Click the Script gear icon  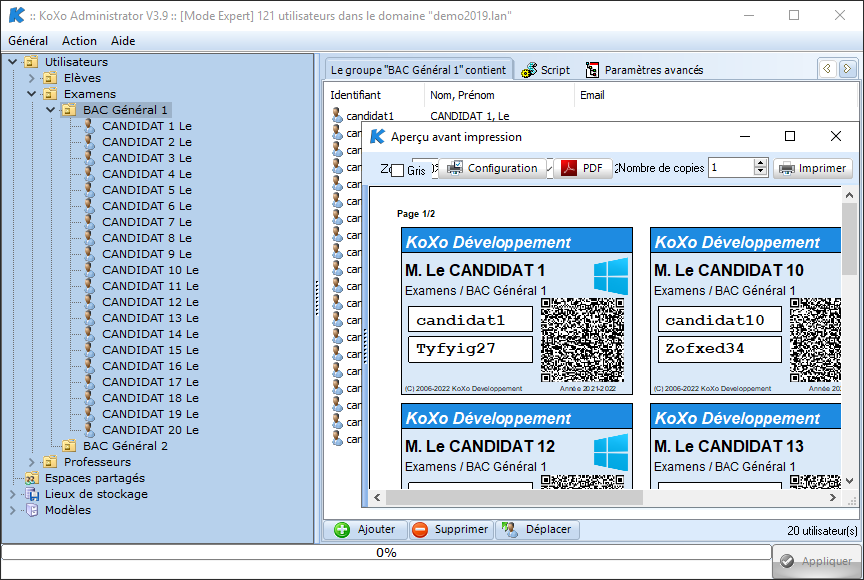(x=529, y=70)
